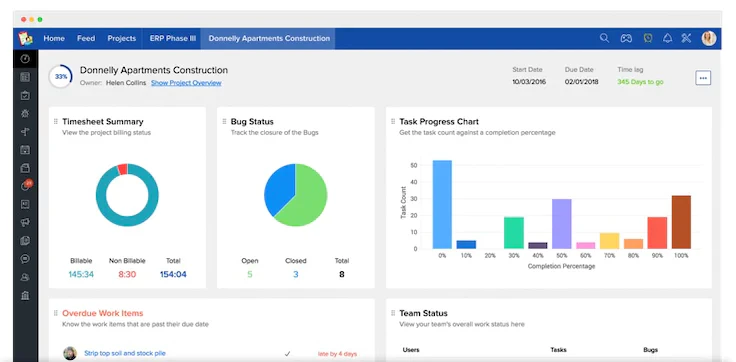
Task: Open the three-dot project options menu
Action: [x=703, y=78]
